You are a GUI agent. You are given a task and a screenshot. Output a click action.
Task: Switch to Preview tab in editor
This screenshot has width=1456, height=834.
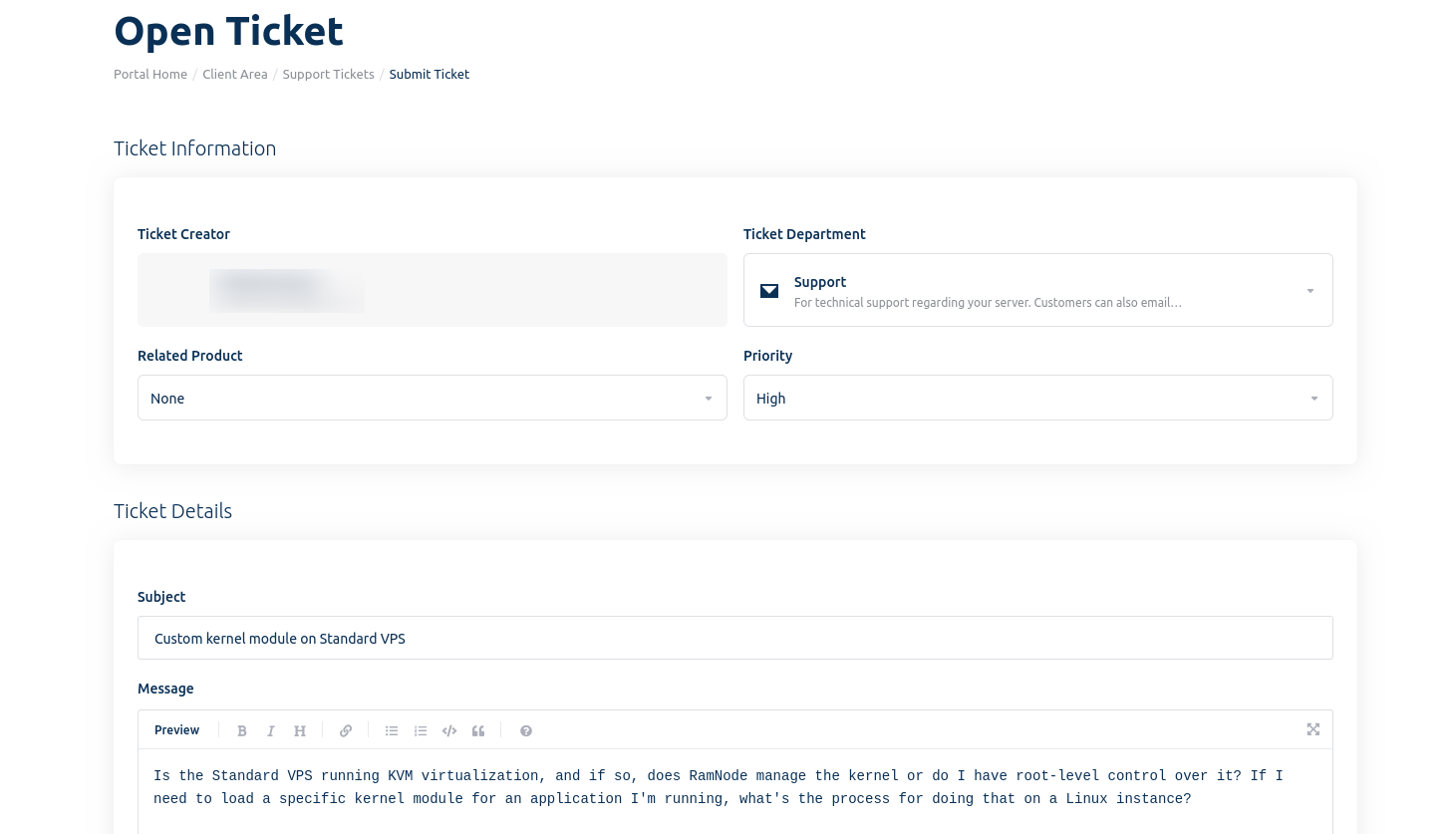pos(177,730)
